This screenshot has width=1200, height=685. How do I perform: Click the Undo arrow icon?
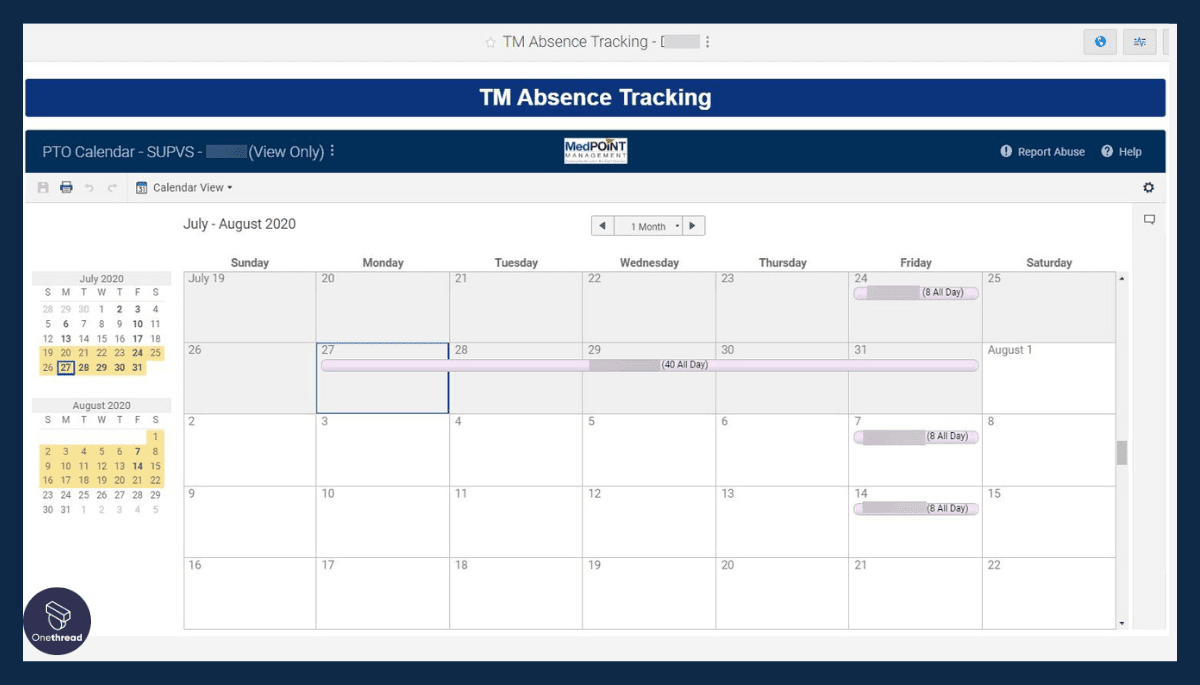click(90, 187)
